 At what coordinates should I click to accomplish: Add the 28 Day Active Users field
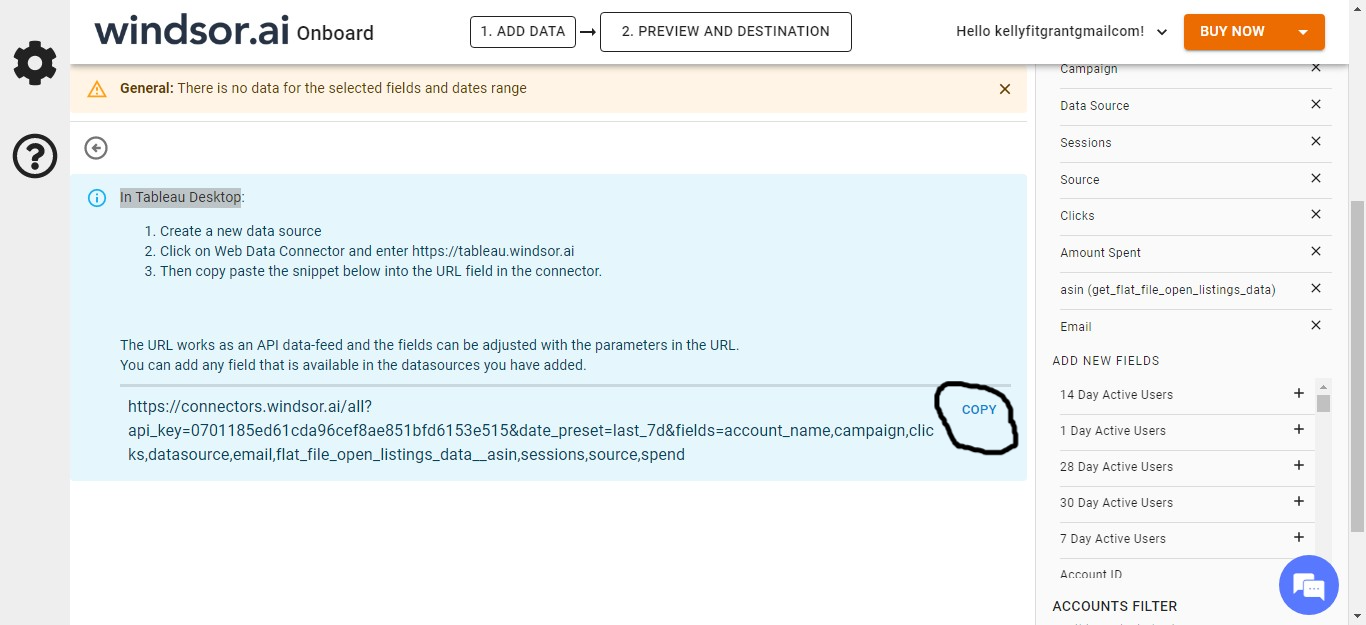click(x=1299, y=465)
